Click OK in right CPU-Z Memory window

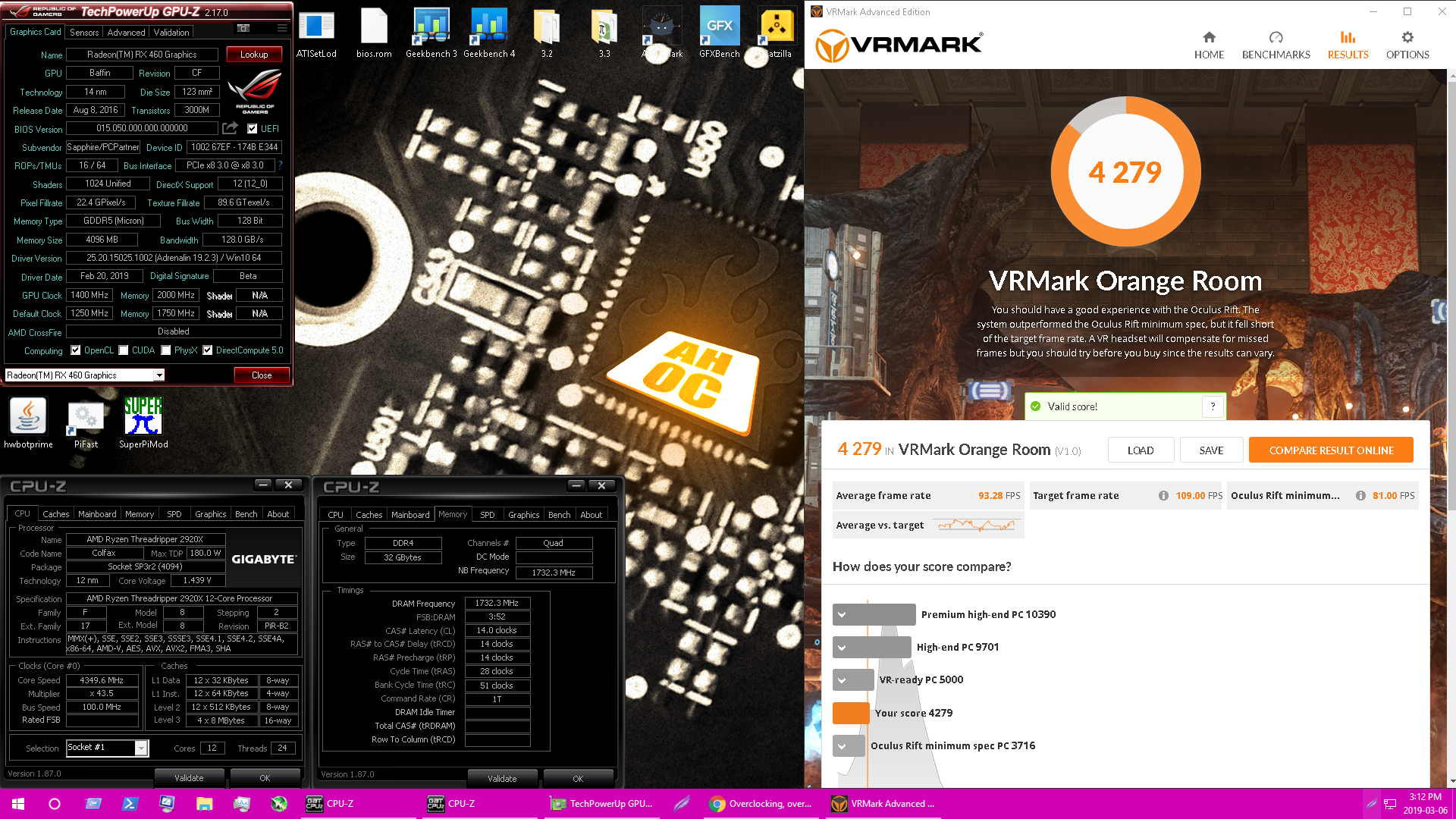578,779
